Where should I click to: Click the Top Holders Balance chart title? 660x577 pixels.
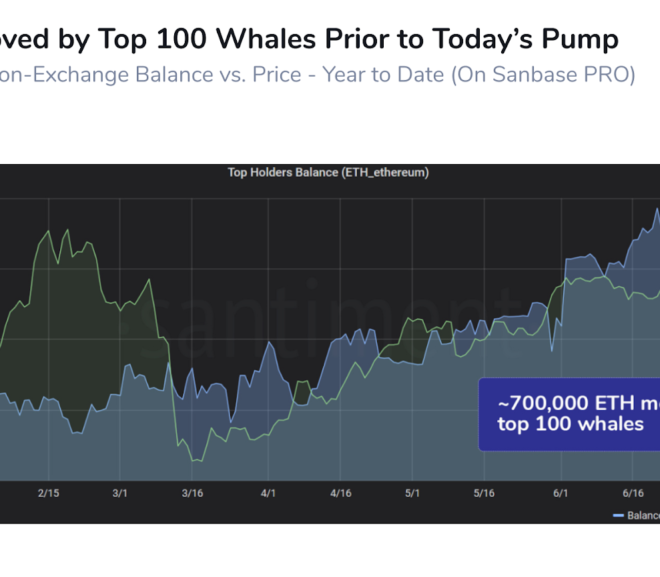coord(328,173)
